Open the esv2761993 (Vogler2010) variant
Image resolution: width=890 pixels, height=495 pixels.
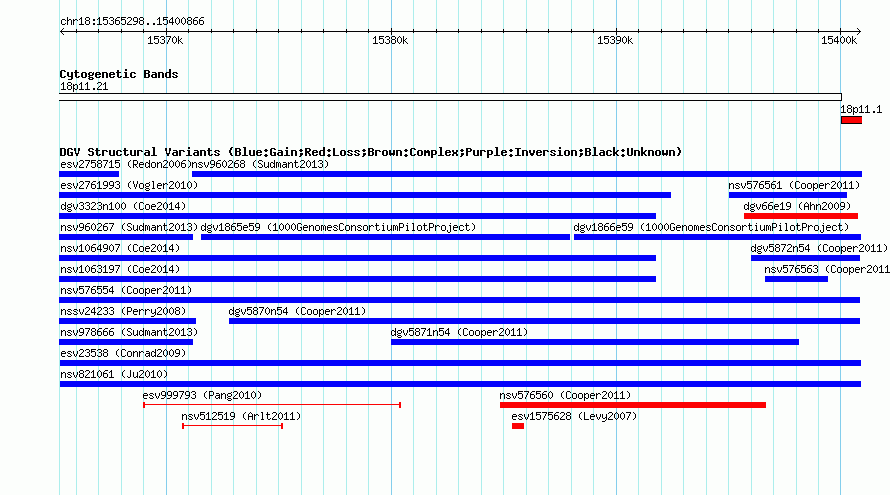129,186
